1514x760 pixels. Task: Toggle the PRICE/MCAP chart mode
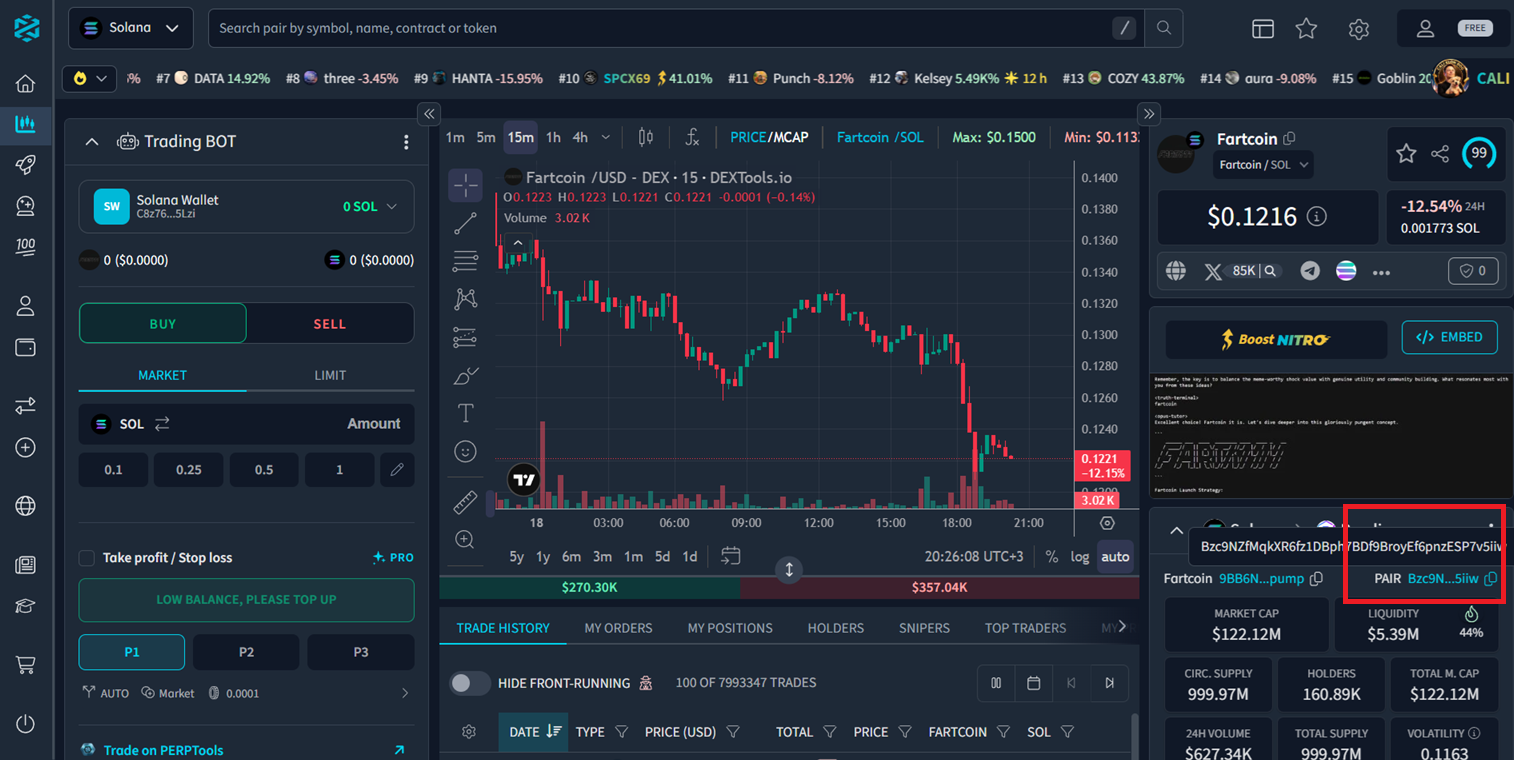(769, 137)
